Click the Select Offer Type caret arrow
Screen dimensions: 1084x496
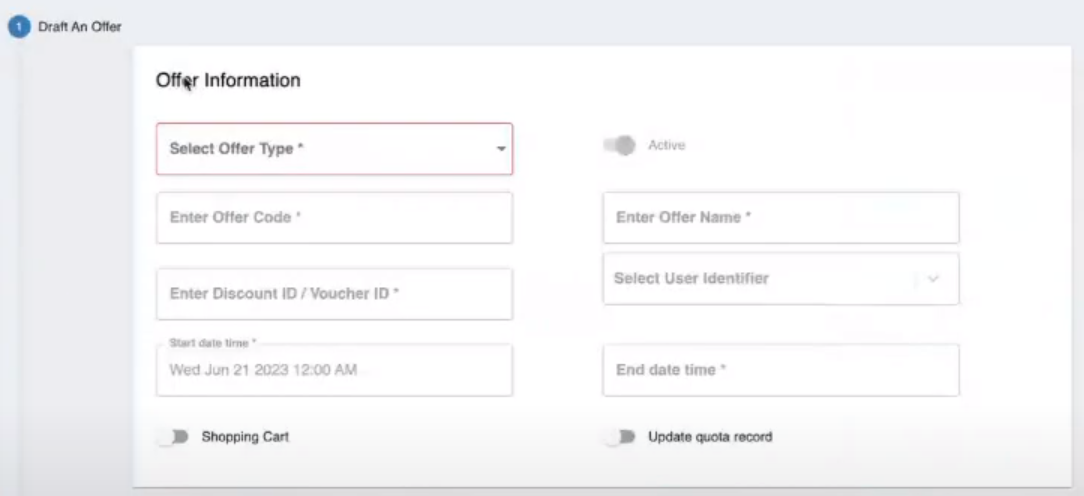click(x=500, y=150)
